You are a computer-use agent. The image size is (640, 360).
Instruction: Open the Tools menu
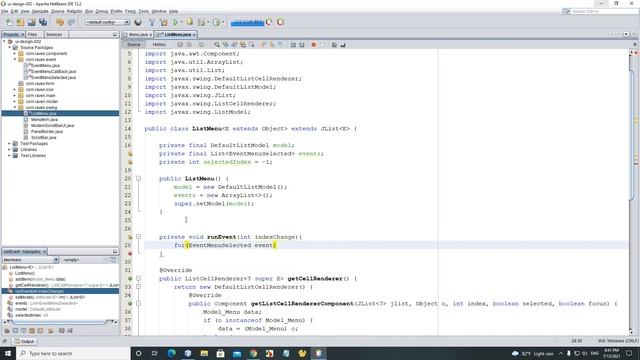pyautogui.click(x=144, y=11)
